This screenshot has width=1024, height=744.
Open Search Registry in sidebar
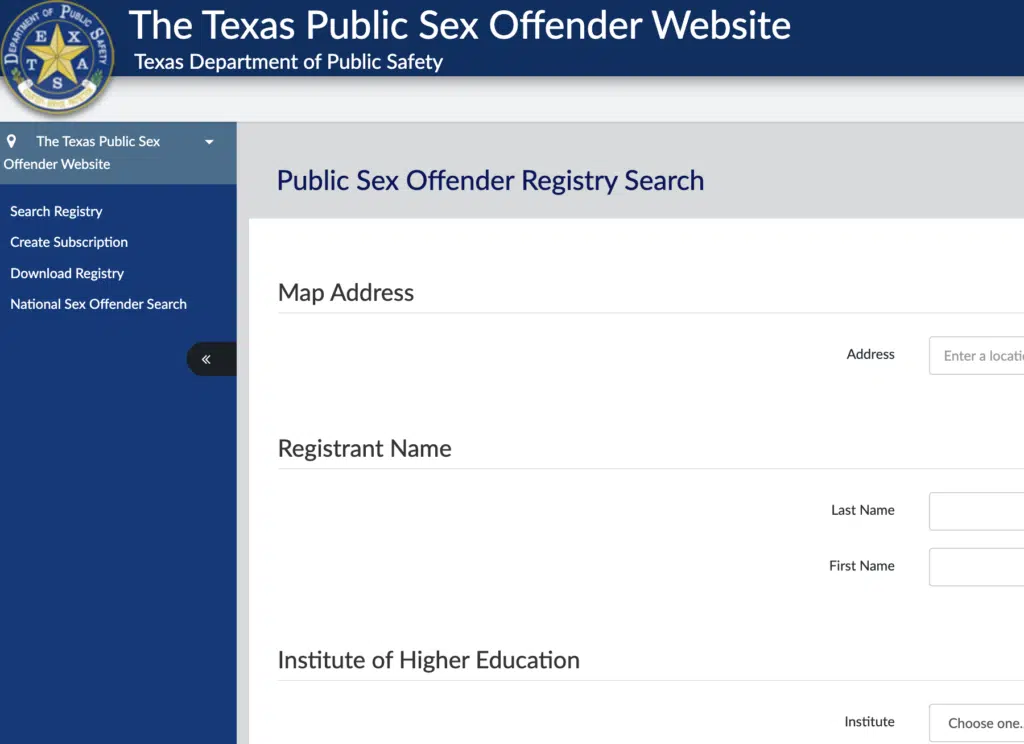[56, 212]
